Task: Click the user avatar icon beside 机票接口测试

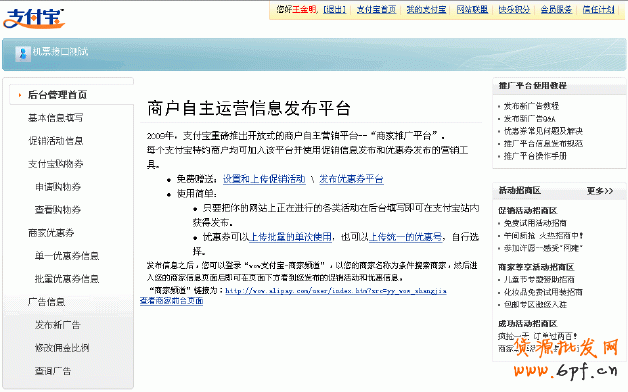Action: (x=23, y=53)
